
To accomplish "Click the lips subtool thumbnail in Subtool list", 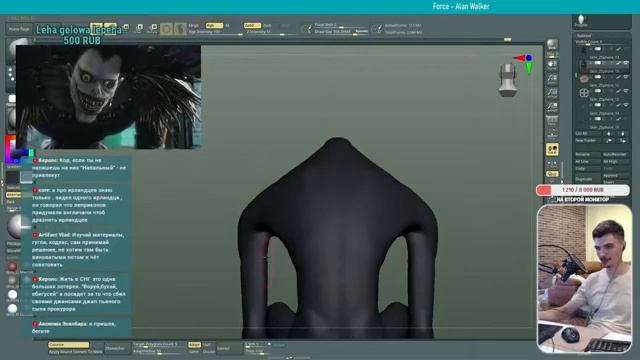I will coord(584,79).
